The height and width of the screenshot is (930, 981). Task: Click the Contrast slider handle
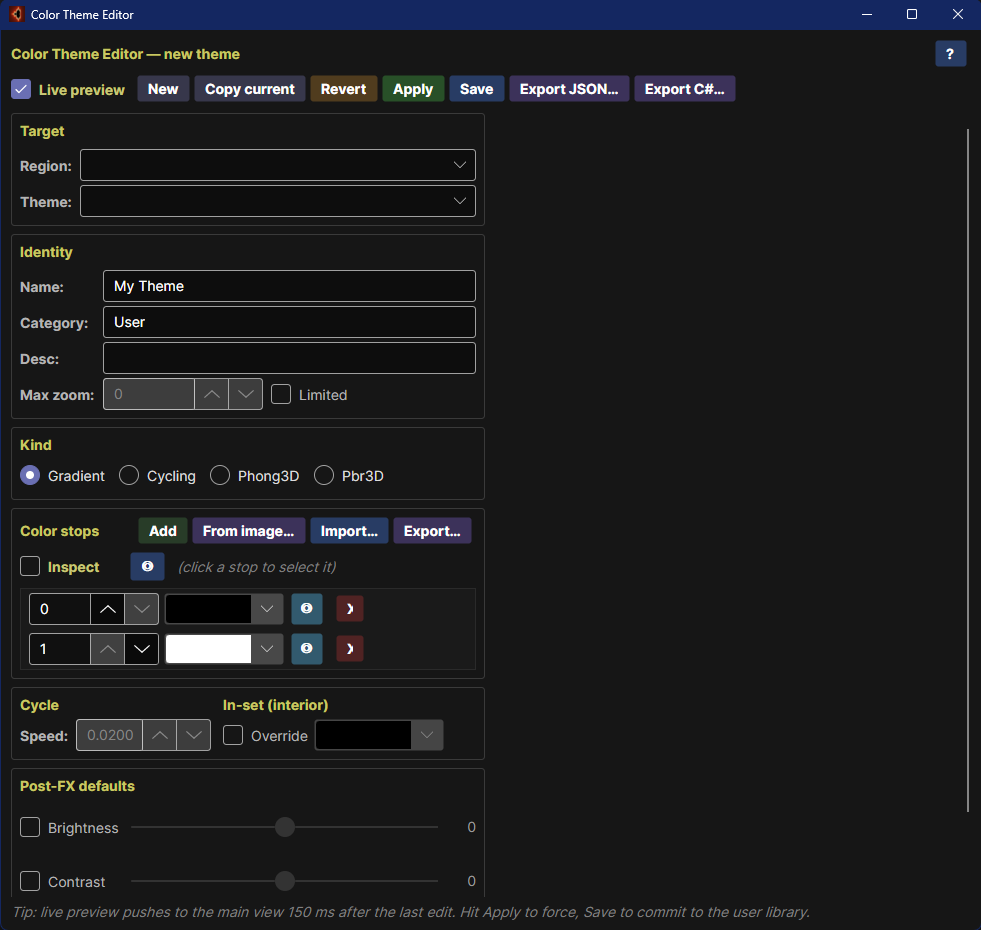(x=285, y=881)
